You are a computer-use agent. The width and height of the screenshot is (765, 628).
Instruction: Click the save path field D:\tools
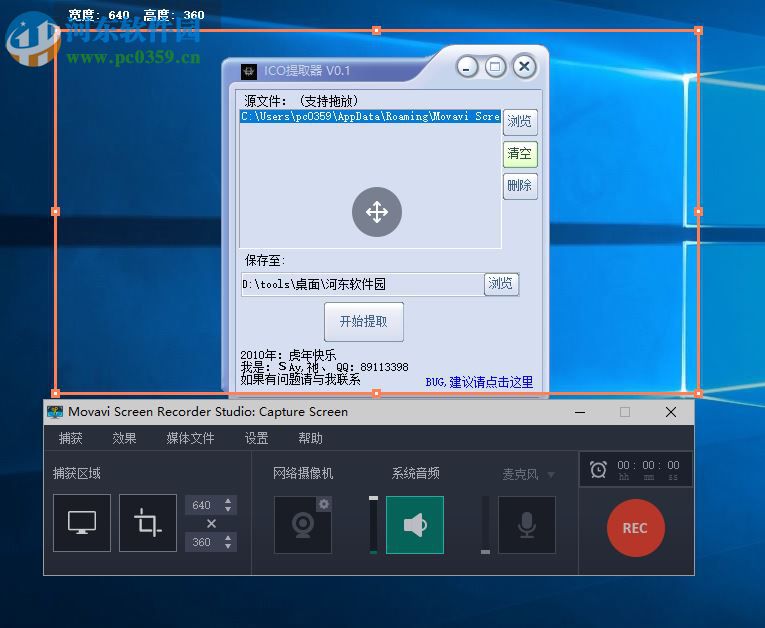362,284
